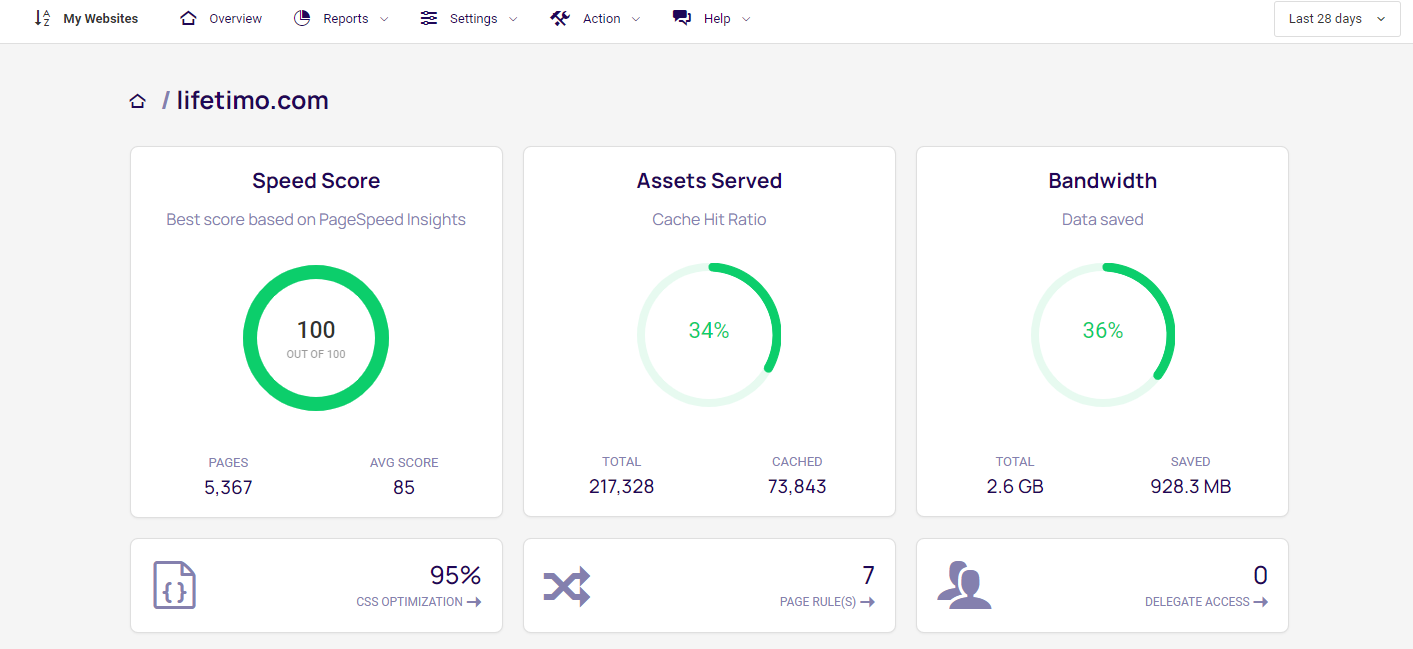Open the Help chat icon
The width and height of the screenshot is (1413, 649).
[x=681, y=17]
